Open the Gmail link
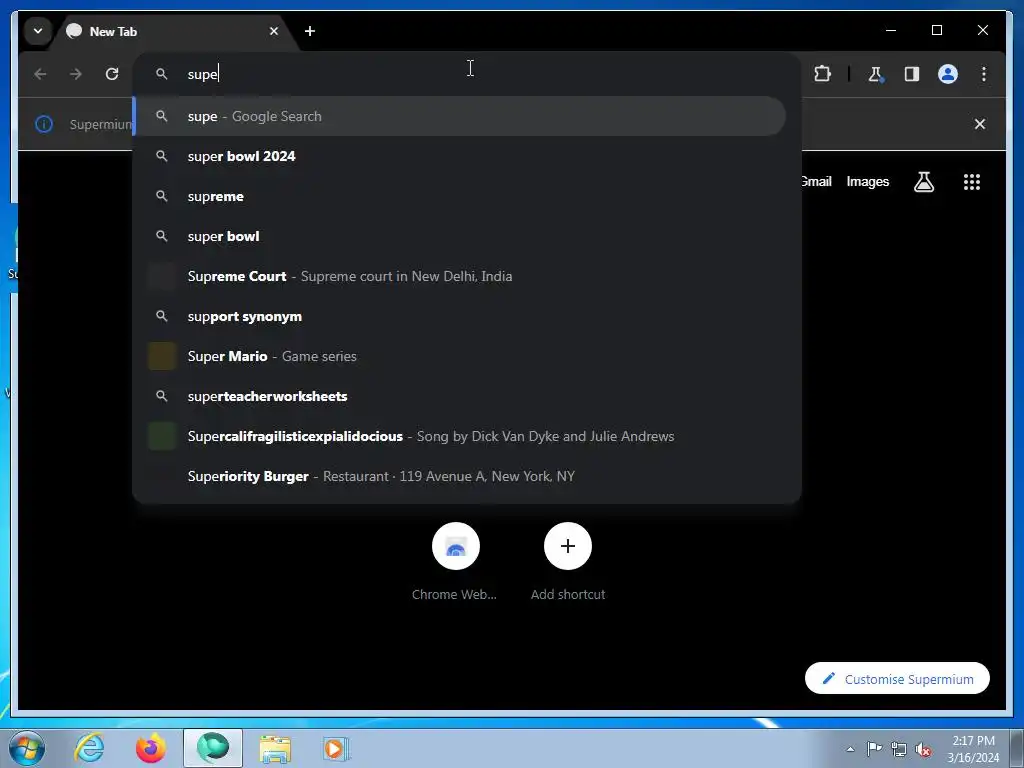This screenshot has width=1024, height=768. tap(817, 182)
